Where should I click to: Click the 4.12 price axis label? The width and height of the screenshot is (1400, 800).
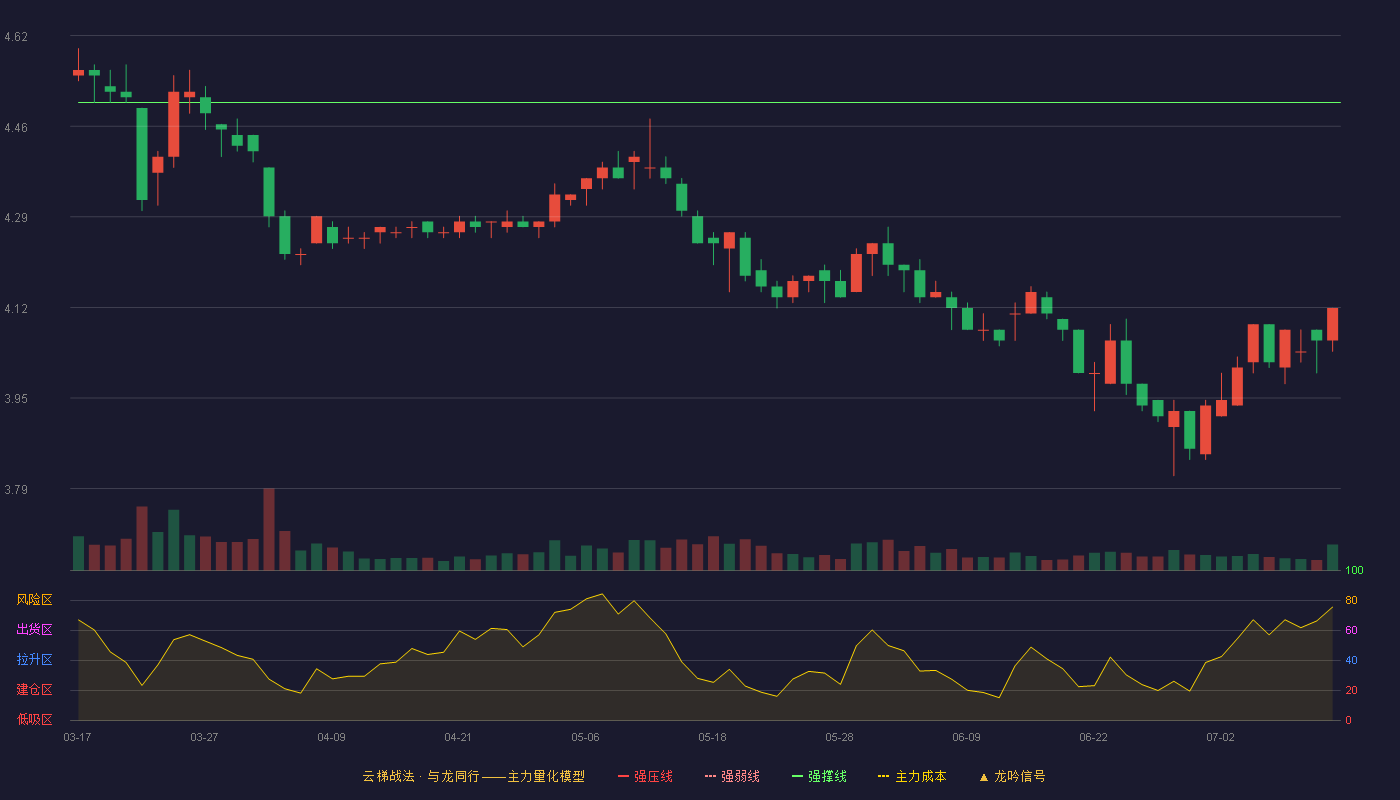point(16,309)
